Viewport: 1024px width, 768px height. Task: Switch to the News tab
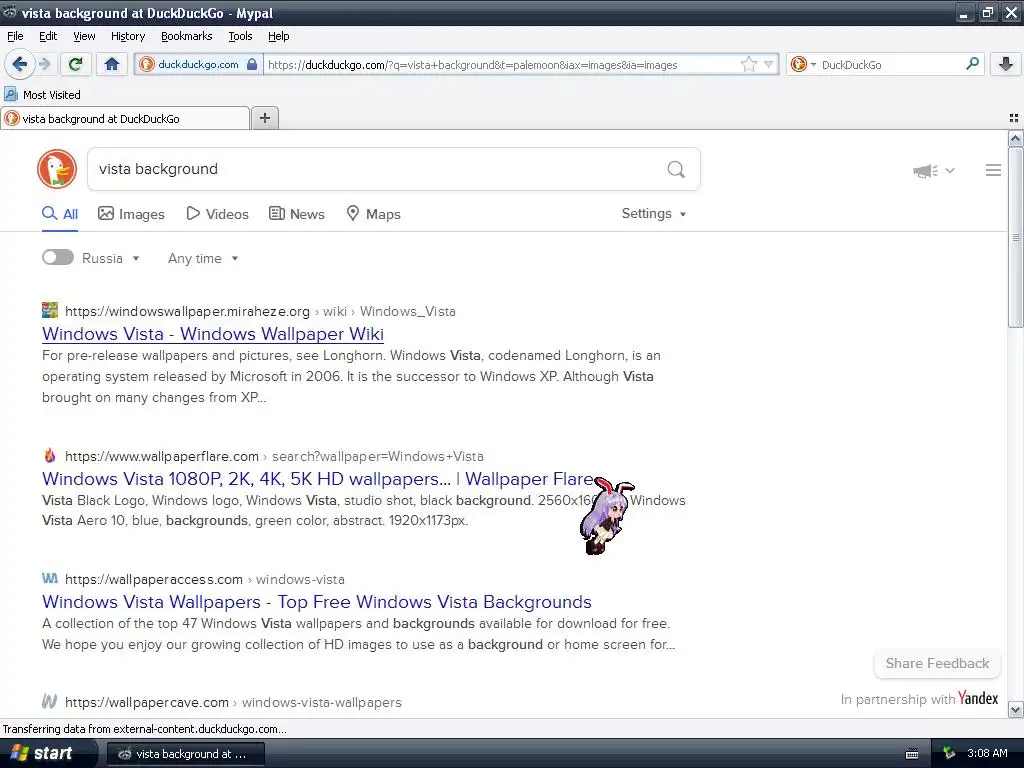coord(297,214)
